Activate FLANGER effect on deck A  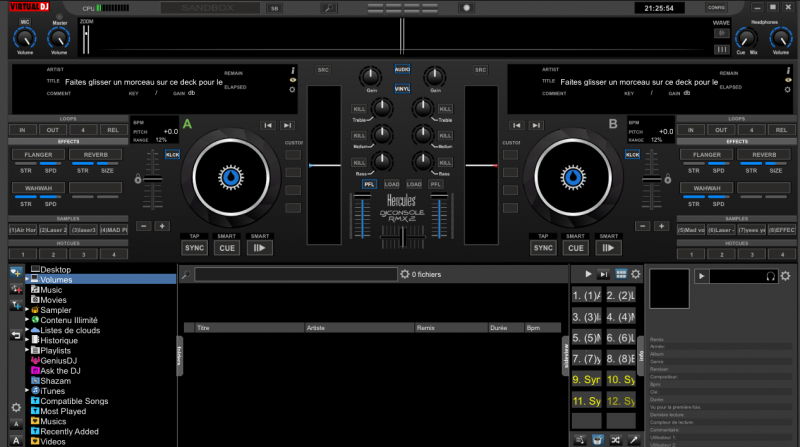[x=38, y=155]
